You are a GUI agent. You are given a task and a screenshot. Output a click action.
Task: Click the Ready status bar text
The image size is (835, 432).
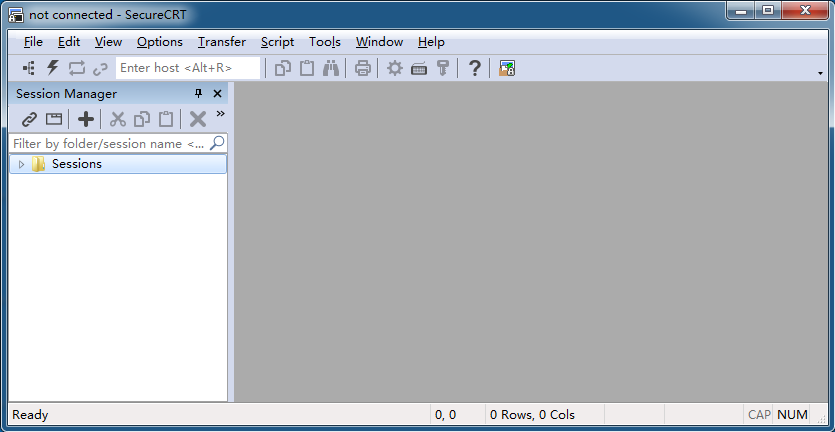click(x=30, y=415)
